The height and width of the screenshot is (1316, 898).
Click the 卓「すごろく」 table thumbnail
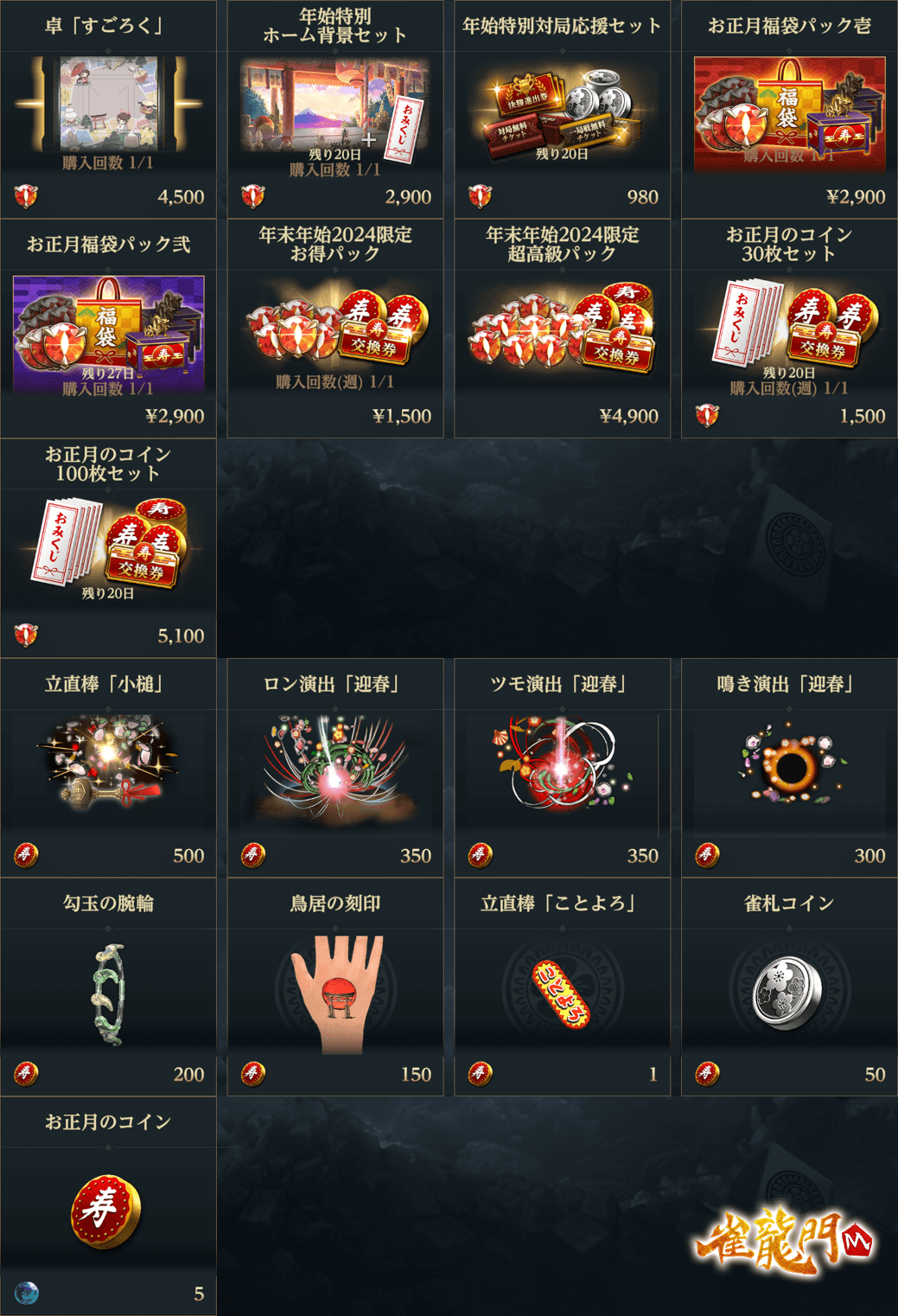(x=108, y=104)
